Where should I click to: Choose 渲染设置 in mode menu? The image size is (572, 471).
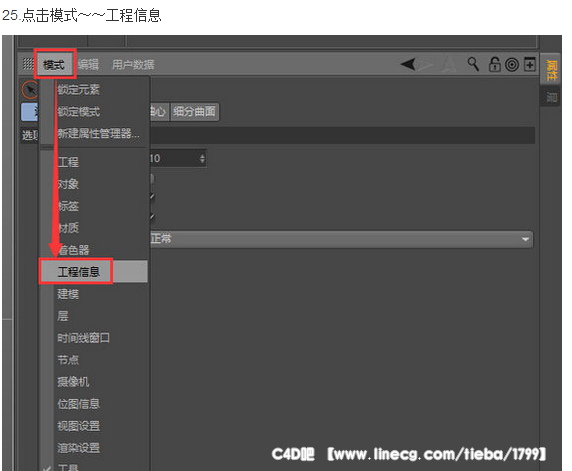(x=78, y=448)
